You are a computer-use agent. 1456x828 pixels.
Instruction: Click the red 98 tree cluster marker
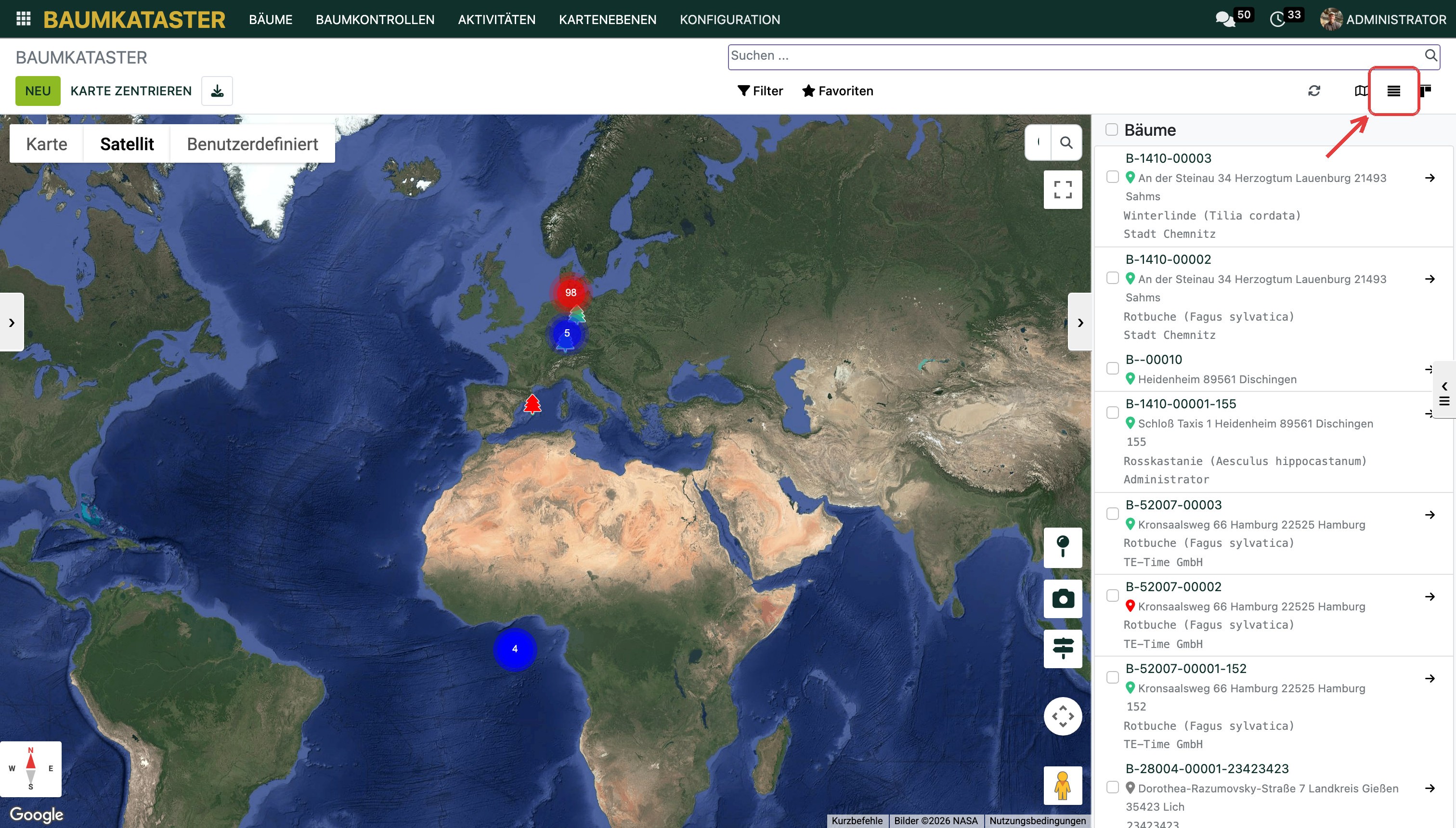(x=571, y=292)
